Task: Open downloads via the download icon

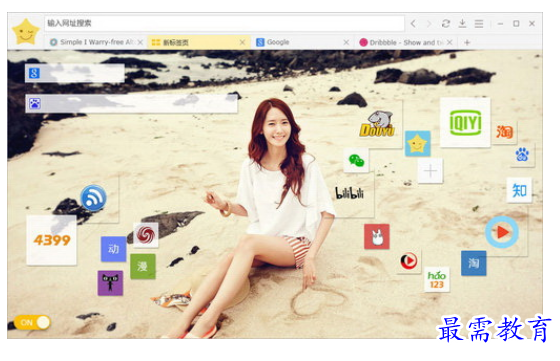Action: [x=462, y=24]
